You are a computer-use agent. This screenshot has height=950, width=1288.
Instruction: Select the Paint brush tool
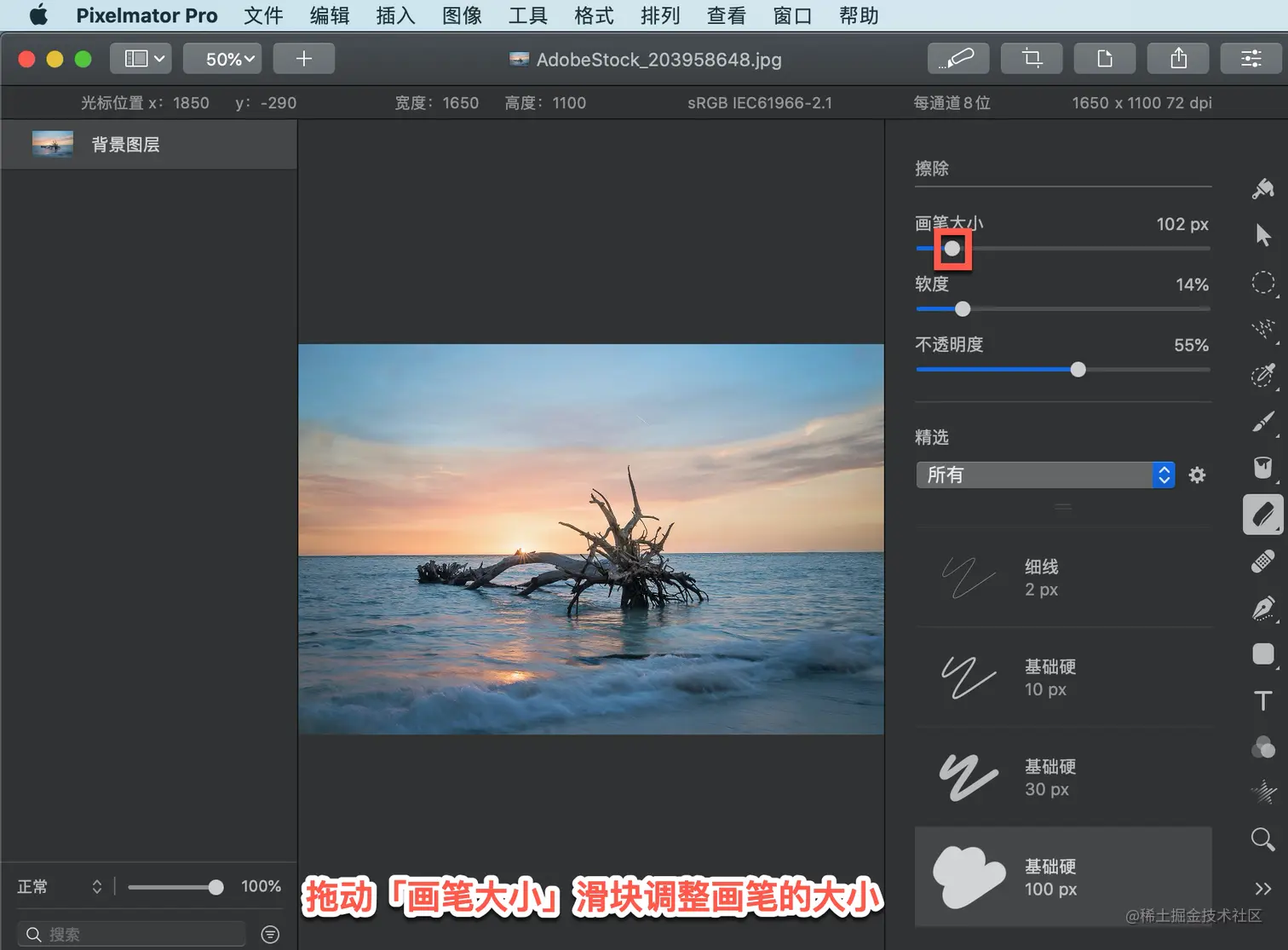click(x=1262, y=422)
